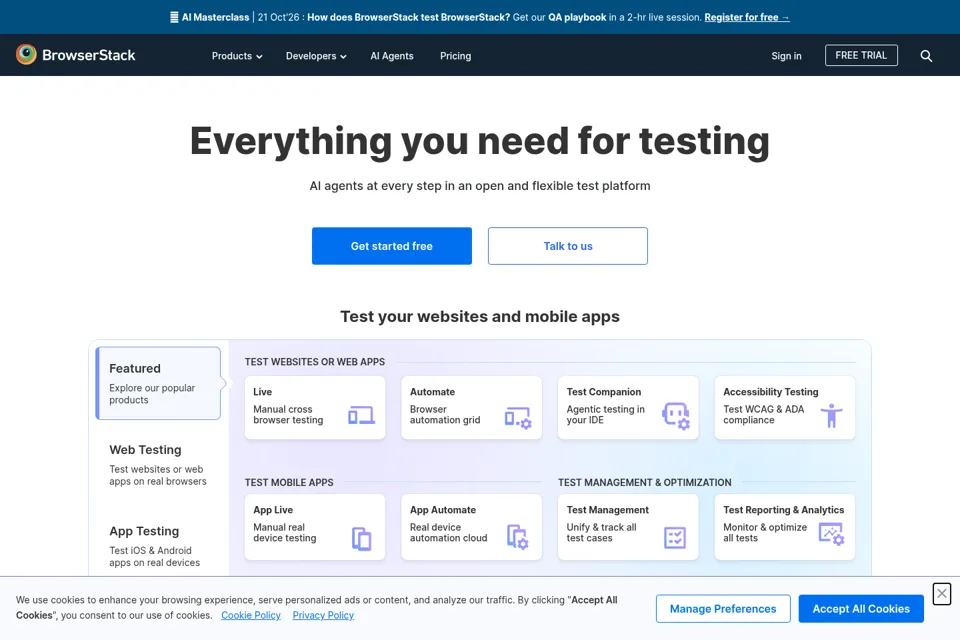The image size is (960, 640).
Task: Click 'How does BrowserStack test BrowserStack?' banner text
Action: [x=408, y=17]
